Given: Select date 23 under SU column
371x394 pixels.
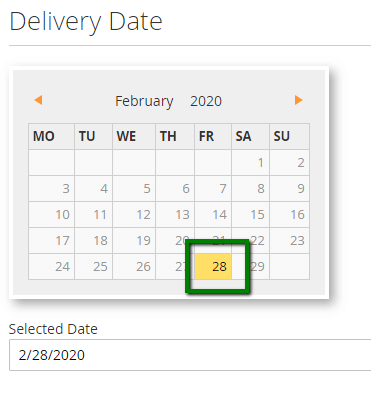Looking at the screenshot, I should [x=290, y=241].
